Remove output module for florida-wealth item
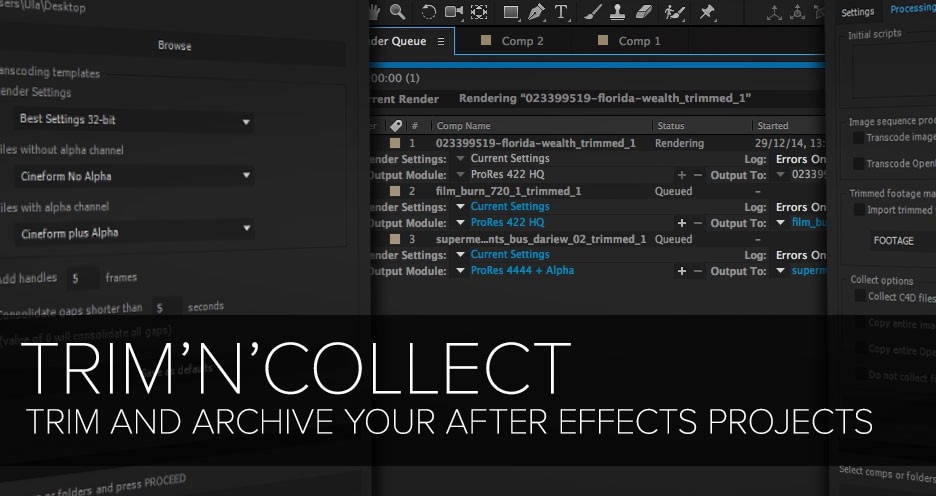Viewport: 936px width, 496px height. point(698,175)
